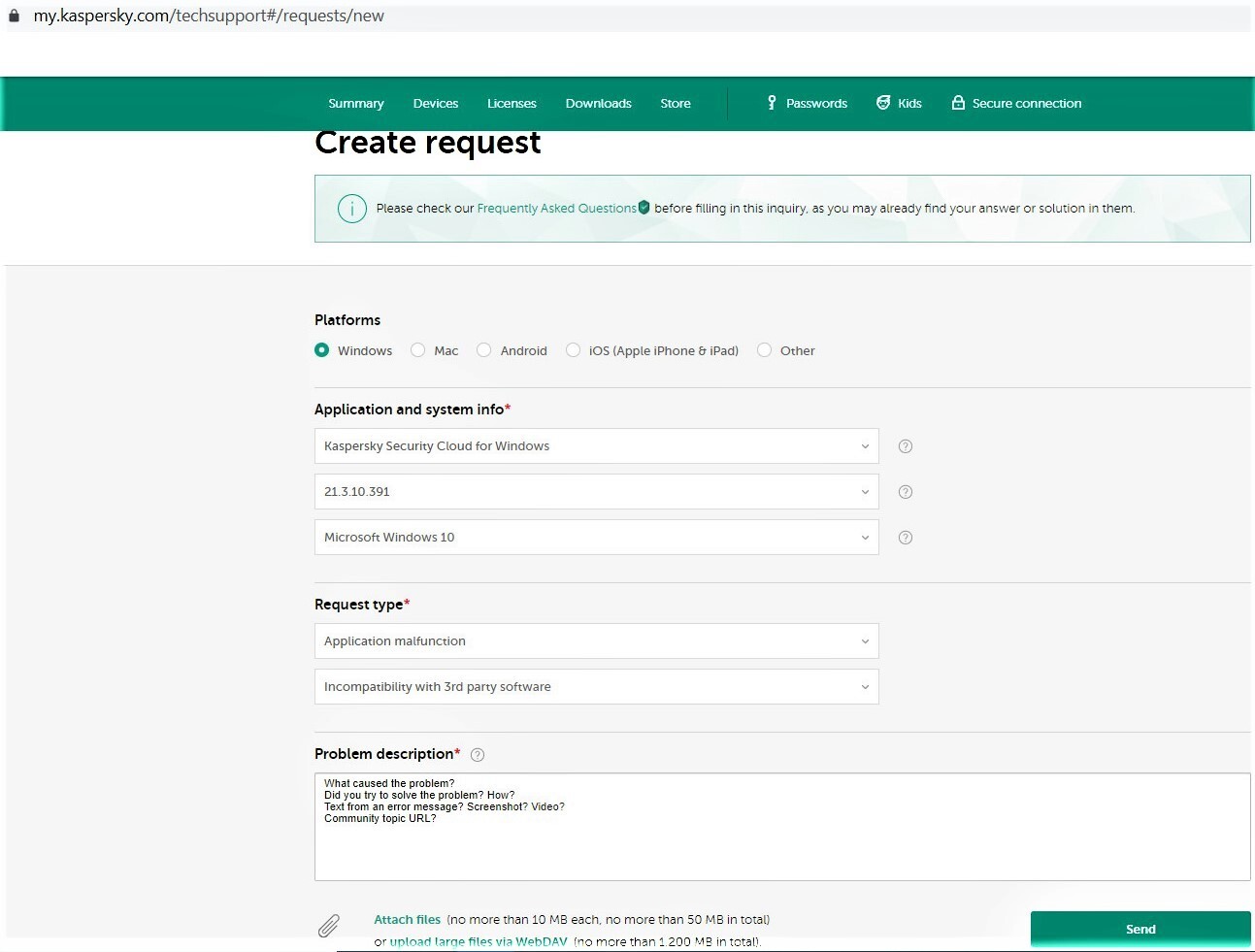This screenshot has height=952, width=1255.
Task: Click the info circle icon in the FAQ banner
Action: 351,208
